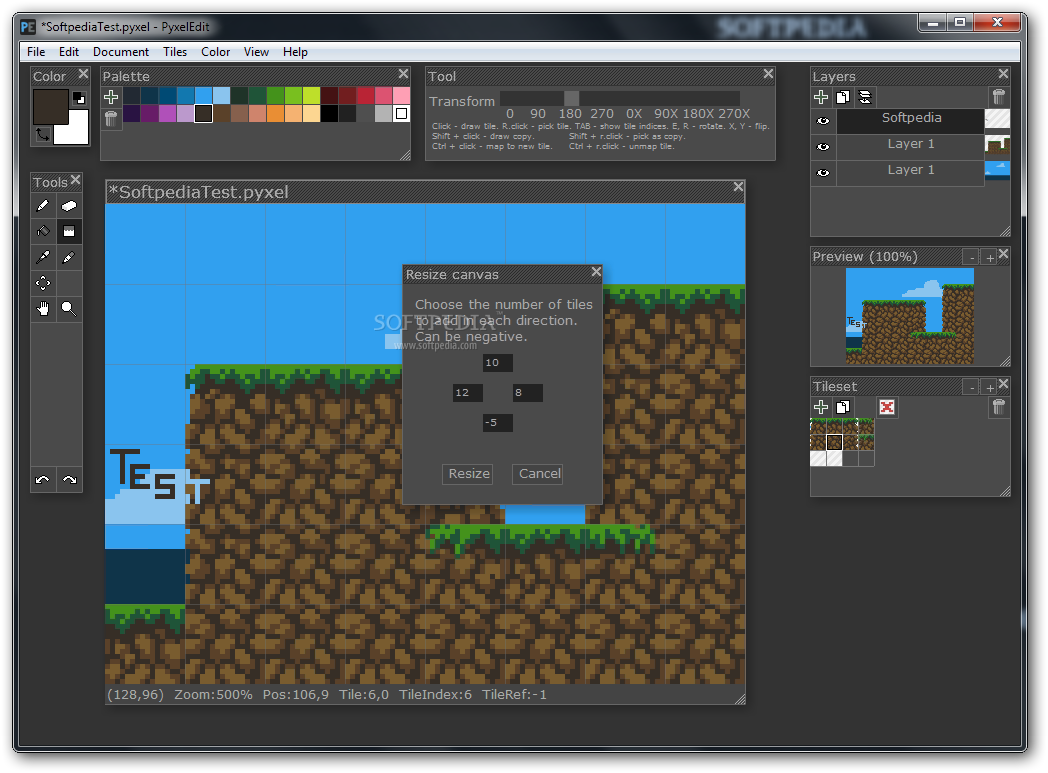Delete tile with Tileset trash icon
This screenshot has height=773, width=1048.
point(999,407)
